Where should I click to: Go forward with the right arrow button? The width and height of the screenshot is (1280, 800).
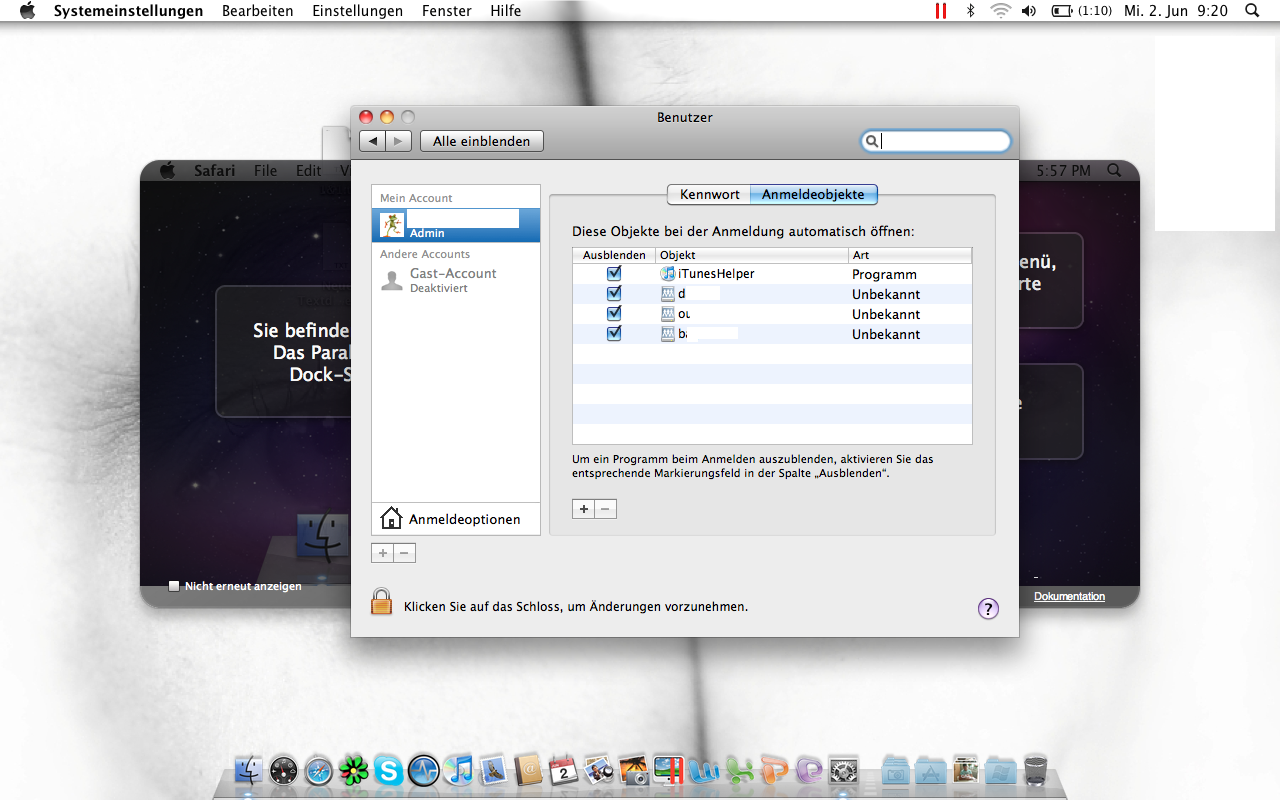[399, 141]
